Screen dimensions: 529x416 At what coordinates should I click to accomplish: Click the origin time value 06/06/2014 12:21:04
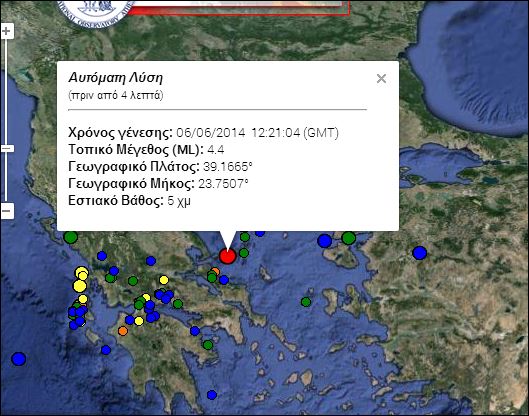coord(238,133)
